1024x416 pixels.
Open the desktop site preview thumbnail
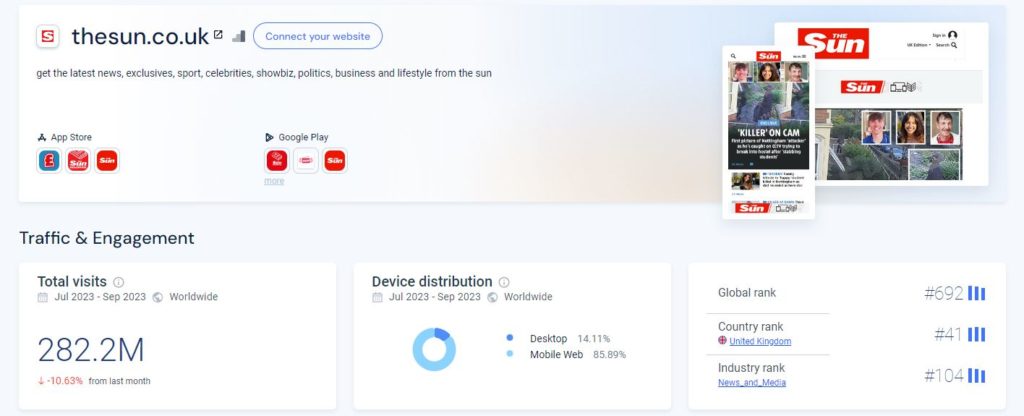901,104
